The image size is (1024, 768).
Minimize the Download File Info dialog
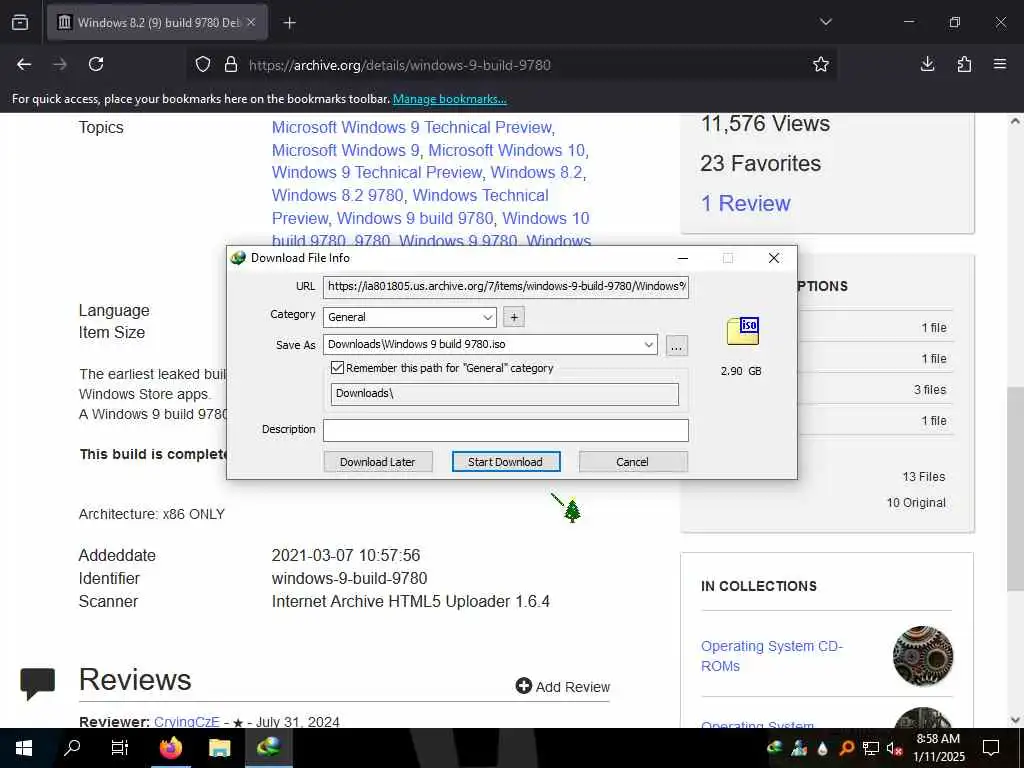pos(683,258)
